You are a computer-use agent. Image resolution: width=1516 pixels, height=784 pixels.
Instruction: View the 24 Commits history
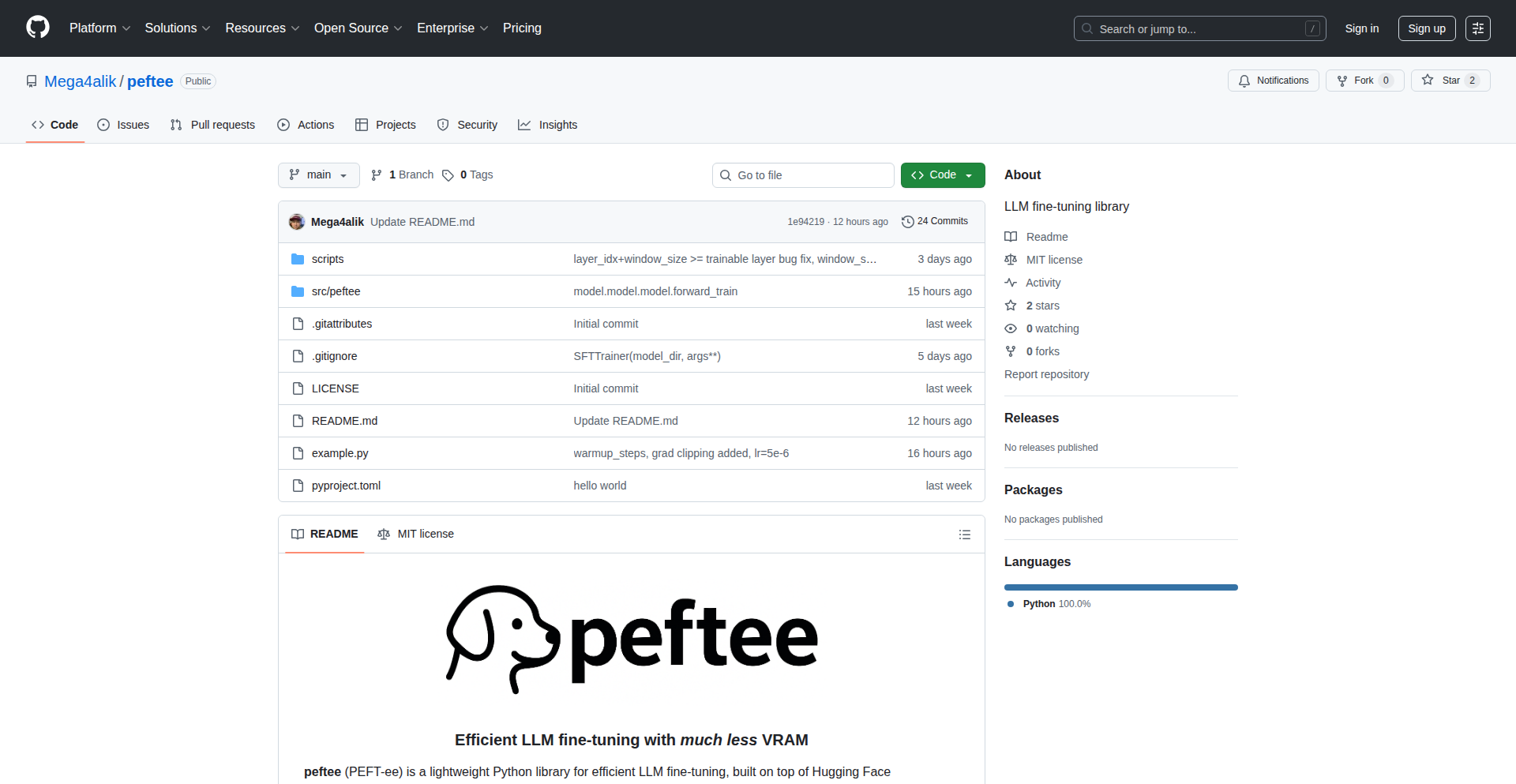pyautogui.click(x=935, y=222)
